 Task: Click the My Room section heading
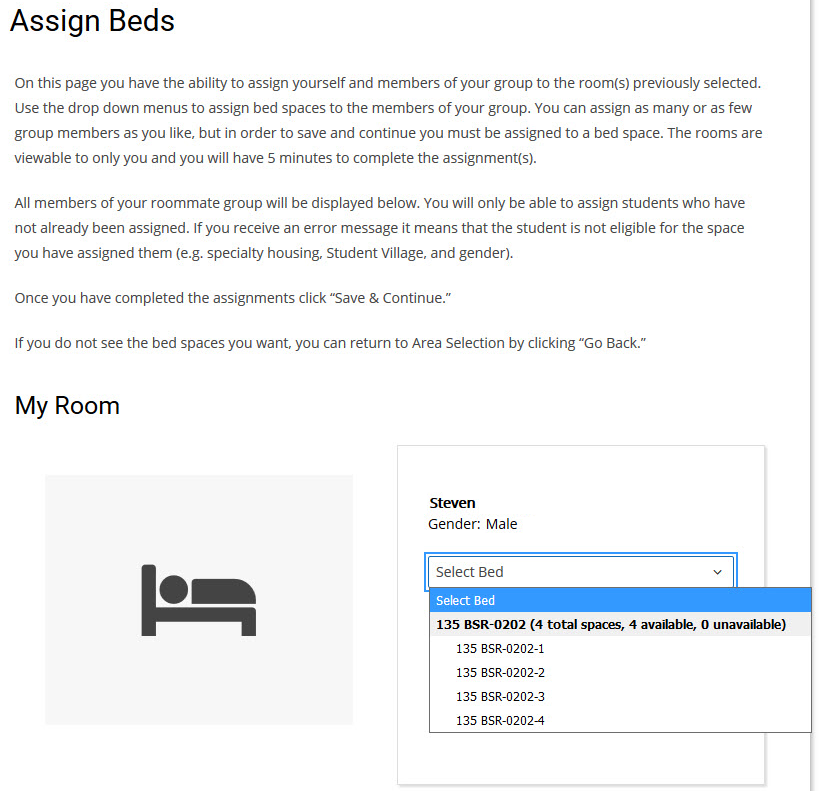tap(67, 406)
